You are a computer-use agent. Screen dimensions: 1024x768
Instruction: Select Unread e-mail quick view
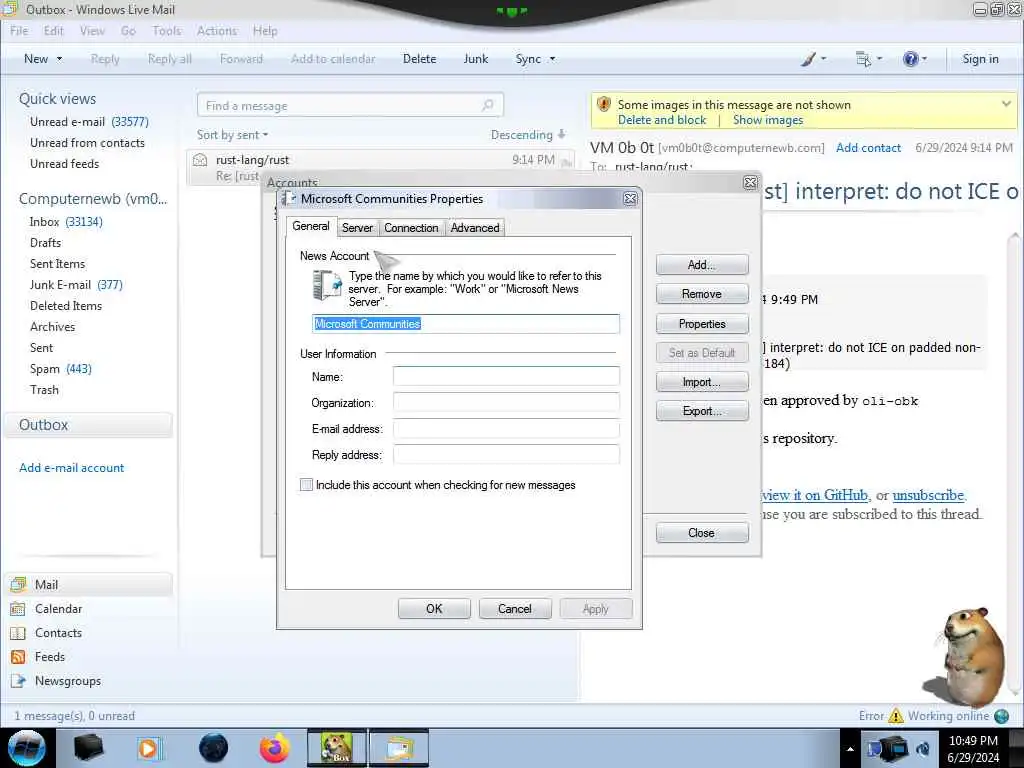[89, 121]
